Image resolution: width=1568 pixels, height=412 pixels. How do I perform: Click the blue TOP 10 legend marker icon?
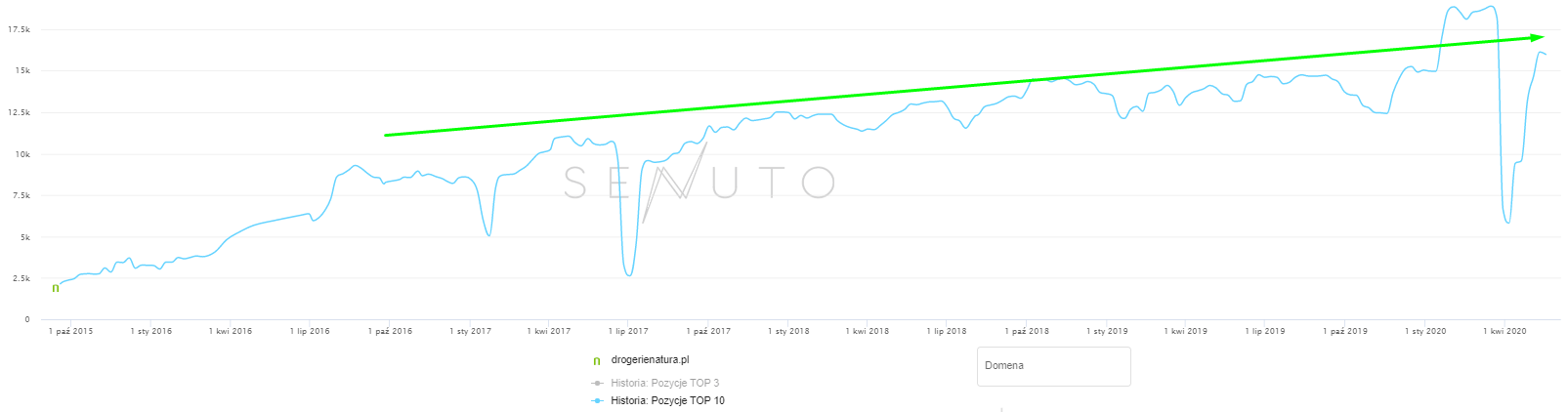(x=597, y=400)
